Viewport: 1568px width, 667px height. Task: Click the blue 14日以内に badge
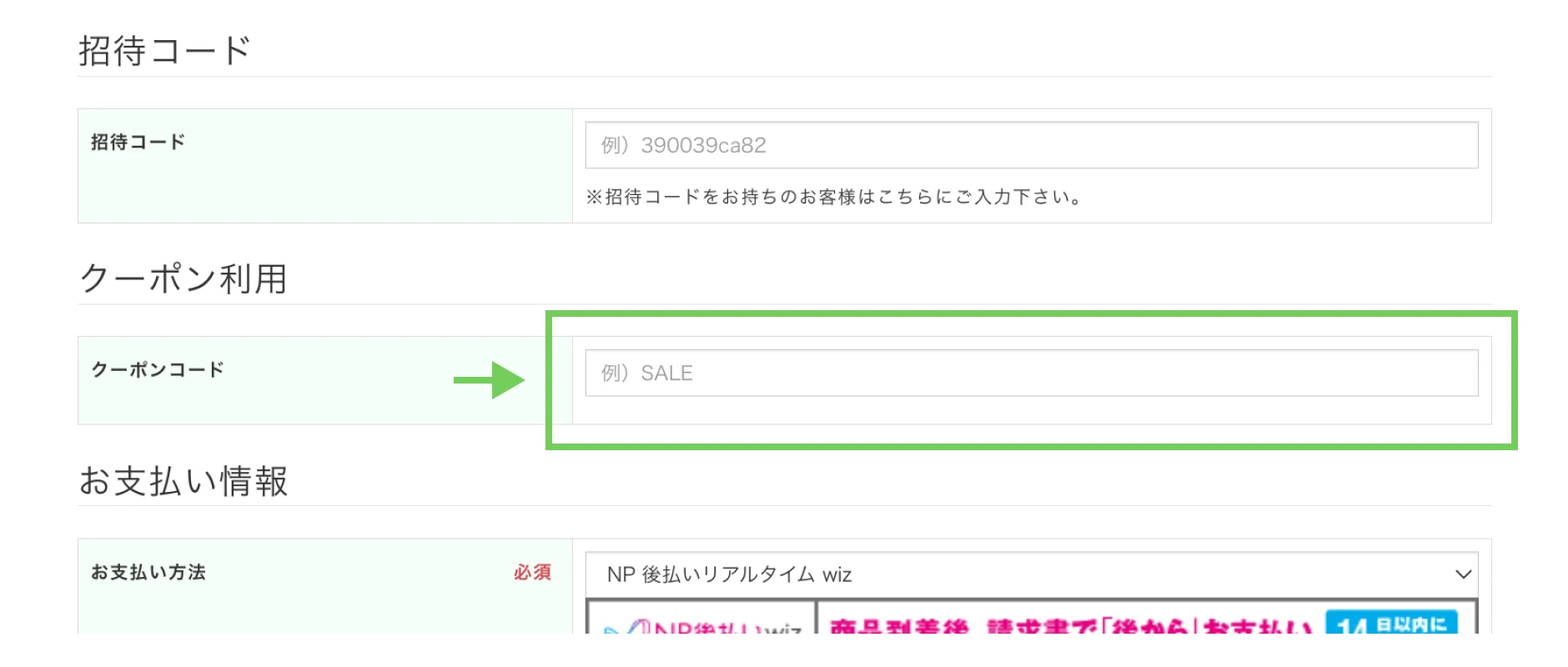click(x=1391, y=624)
